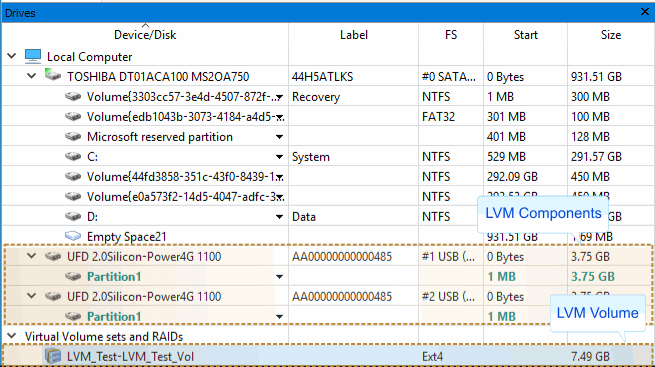Collapse the second UFD 2.0Silicon-Power4G drive node

pyautogui.click(x=32, y=296)
